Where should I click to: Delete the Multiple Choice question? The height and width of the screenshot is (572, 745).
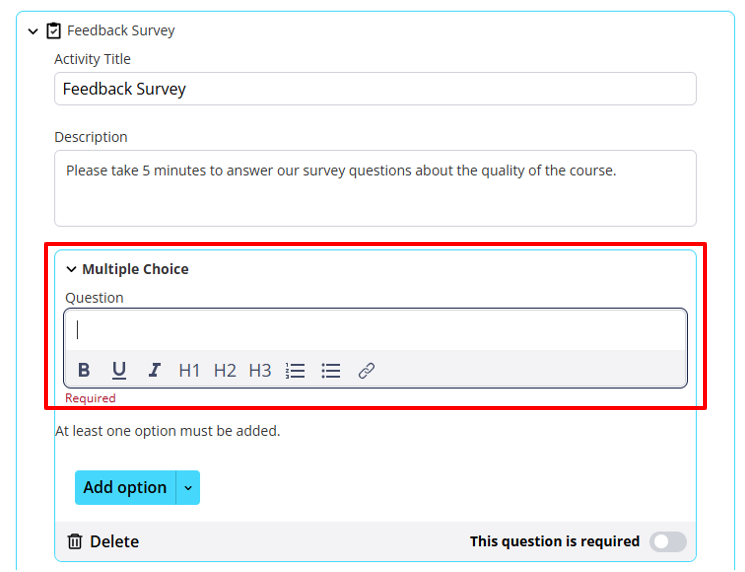pos(104,541)
